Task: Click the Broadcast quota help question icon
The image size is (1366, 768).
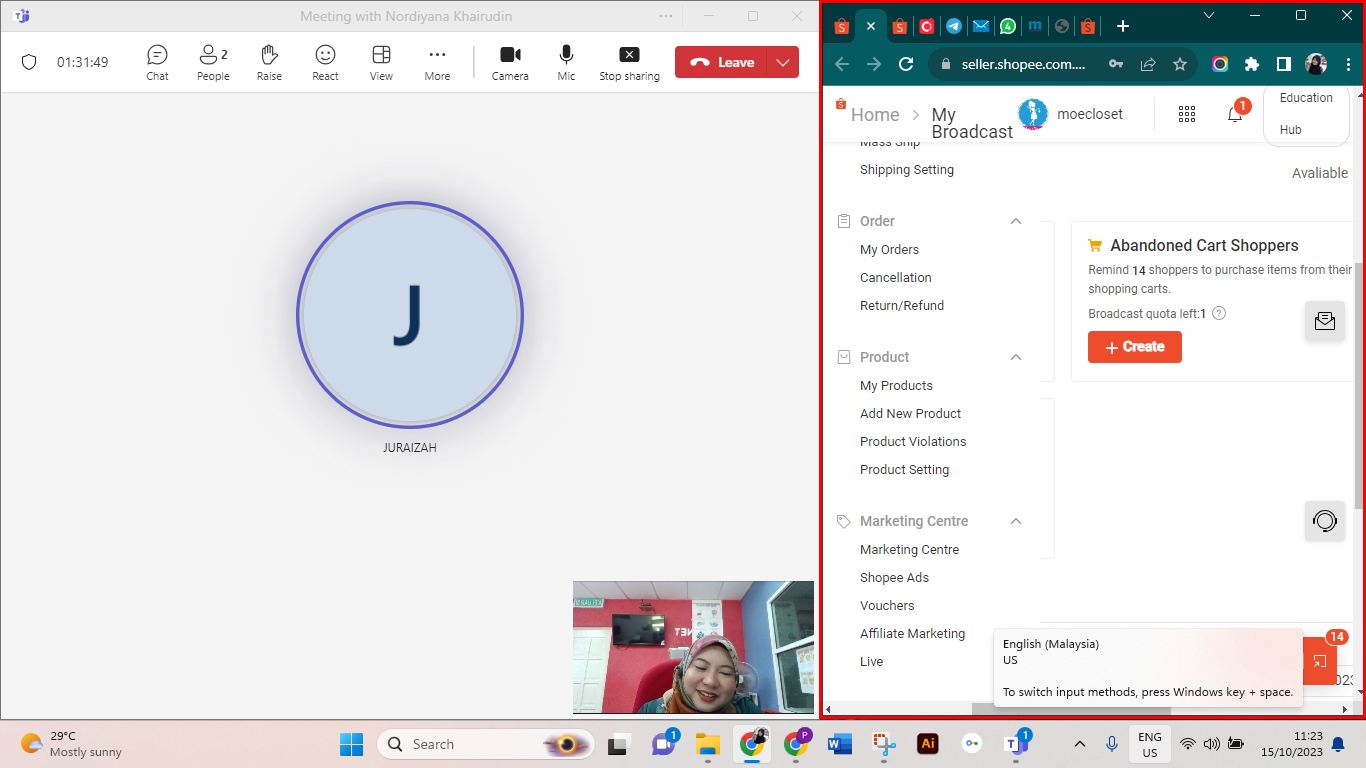Action: point(1219,313)
